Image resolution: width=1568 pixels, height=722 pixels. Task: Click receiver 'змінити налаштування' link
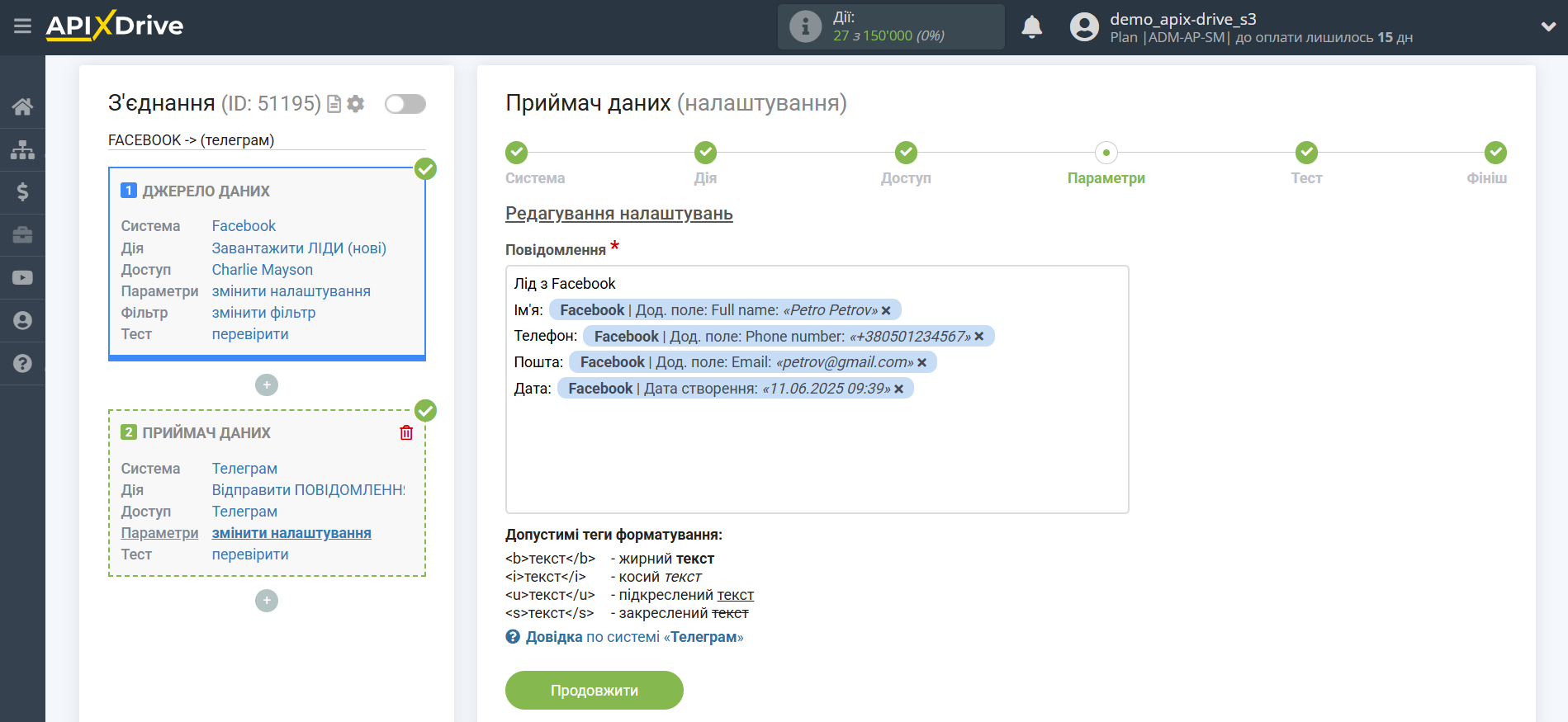(291, 533)
